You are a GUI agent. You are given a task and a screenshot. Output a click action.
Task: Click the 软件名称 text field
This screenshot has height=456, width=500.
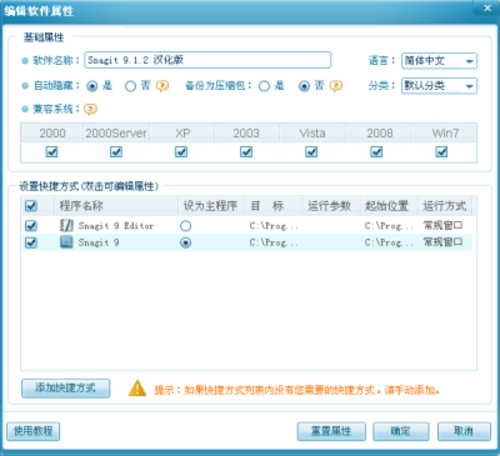click(x=207, y=60)
